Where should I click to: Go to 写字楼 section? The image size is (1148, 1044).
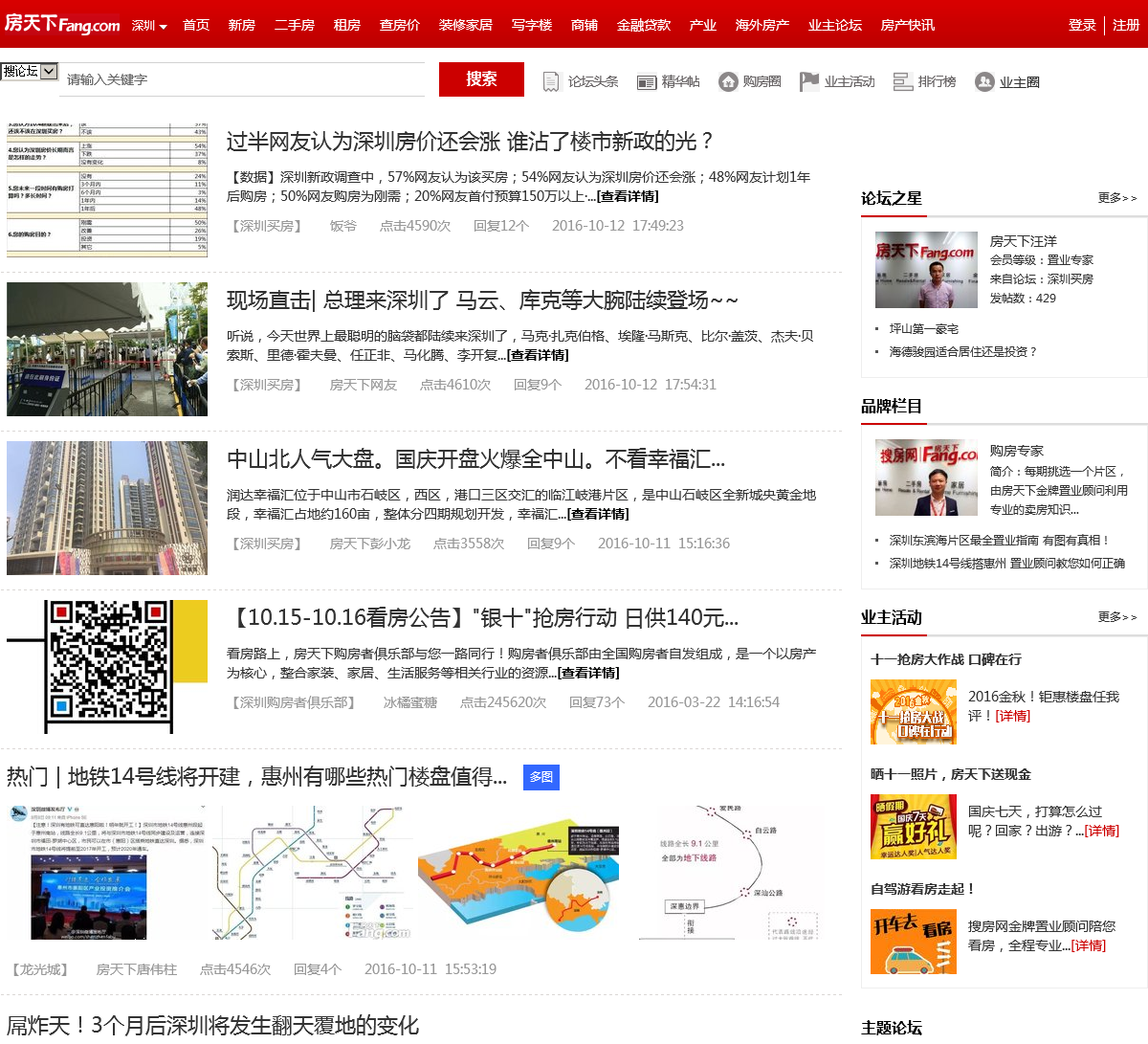click(532, 25)
